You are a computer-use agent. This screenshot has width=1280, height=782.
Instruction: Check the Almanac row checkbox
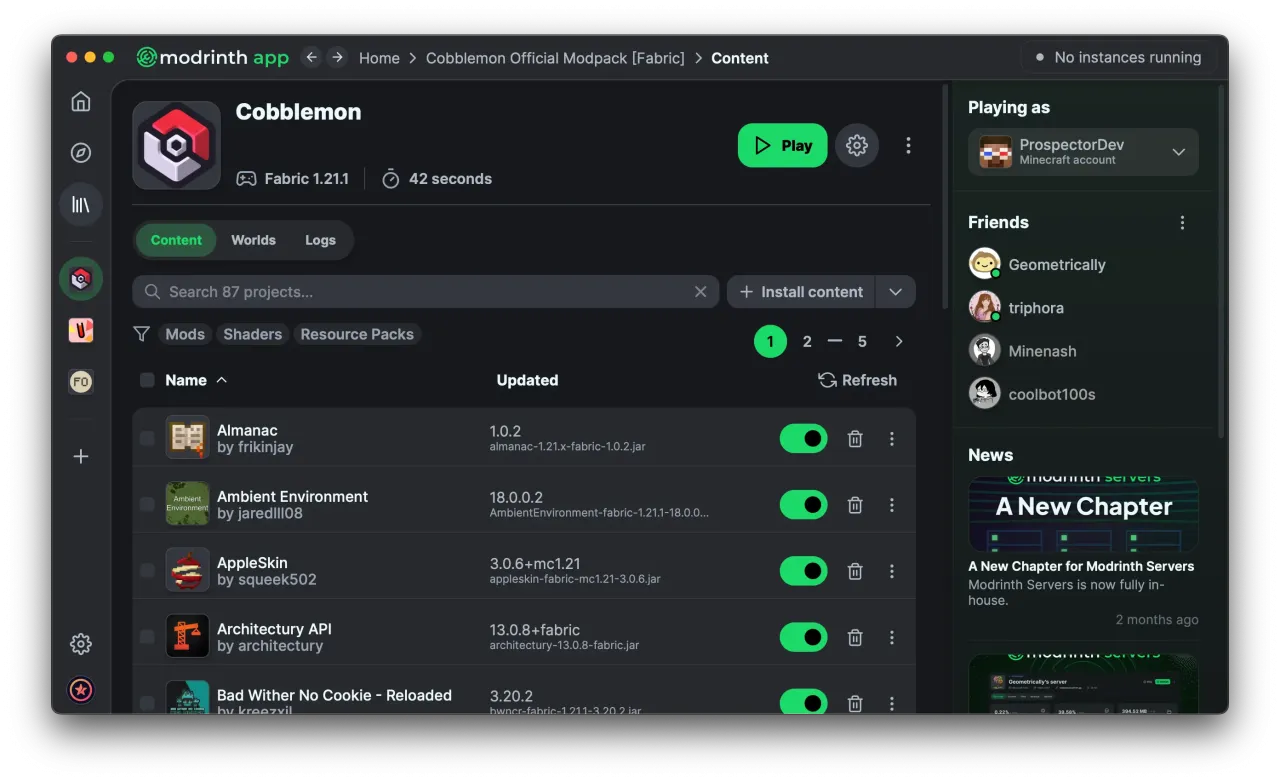click(147, 438)
